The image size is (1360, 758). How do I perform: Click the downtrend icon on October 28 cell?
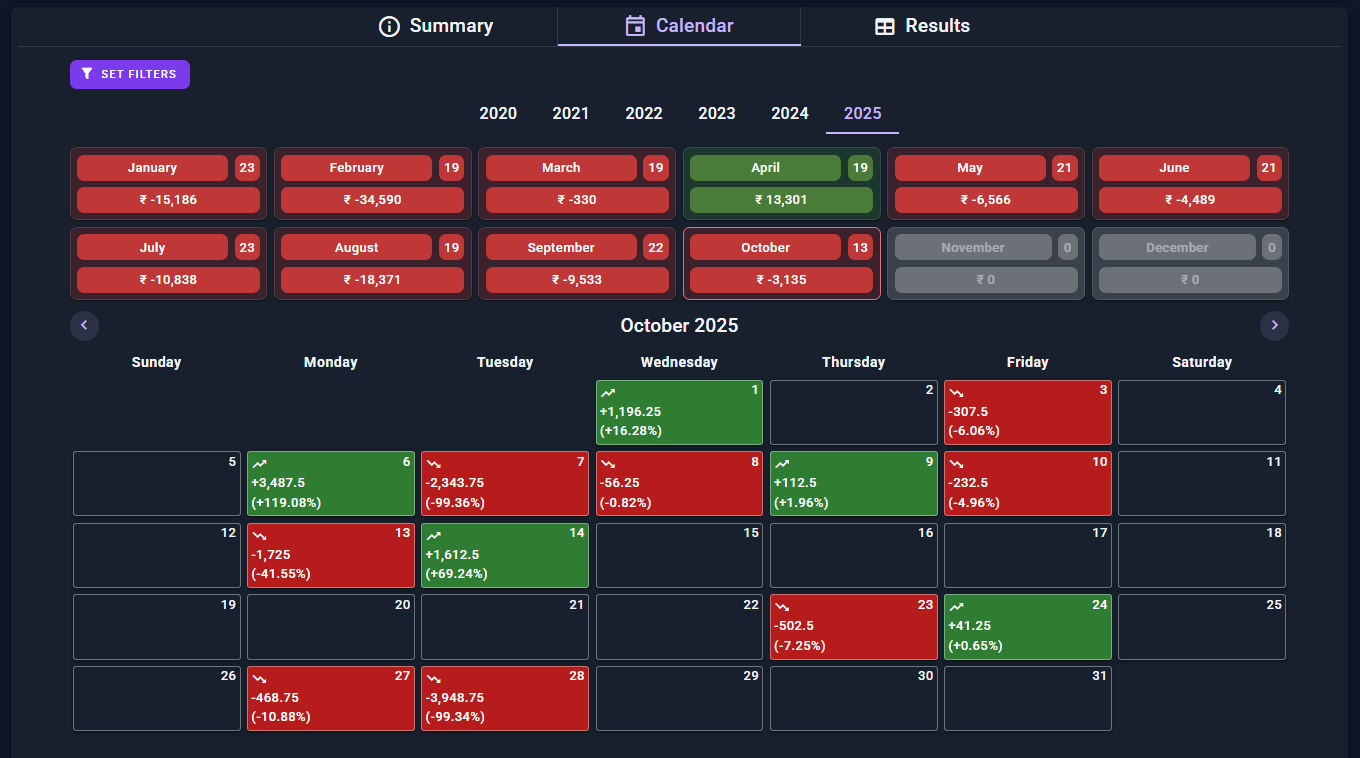tap(434, 678)
